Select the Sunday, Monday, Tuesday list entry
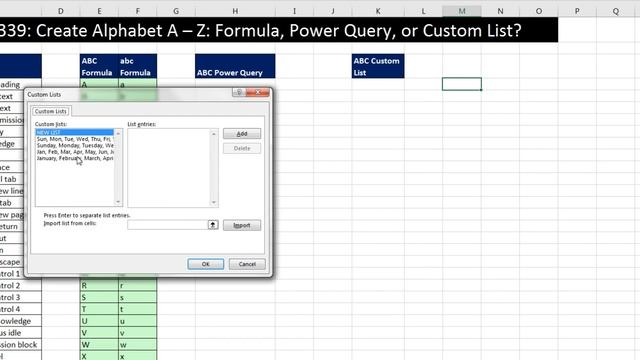The image size is (640, 360). (75, 145)
